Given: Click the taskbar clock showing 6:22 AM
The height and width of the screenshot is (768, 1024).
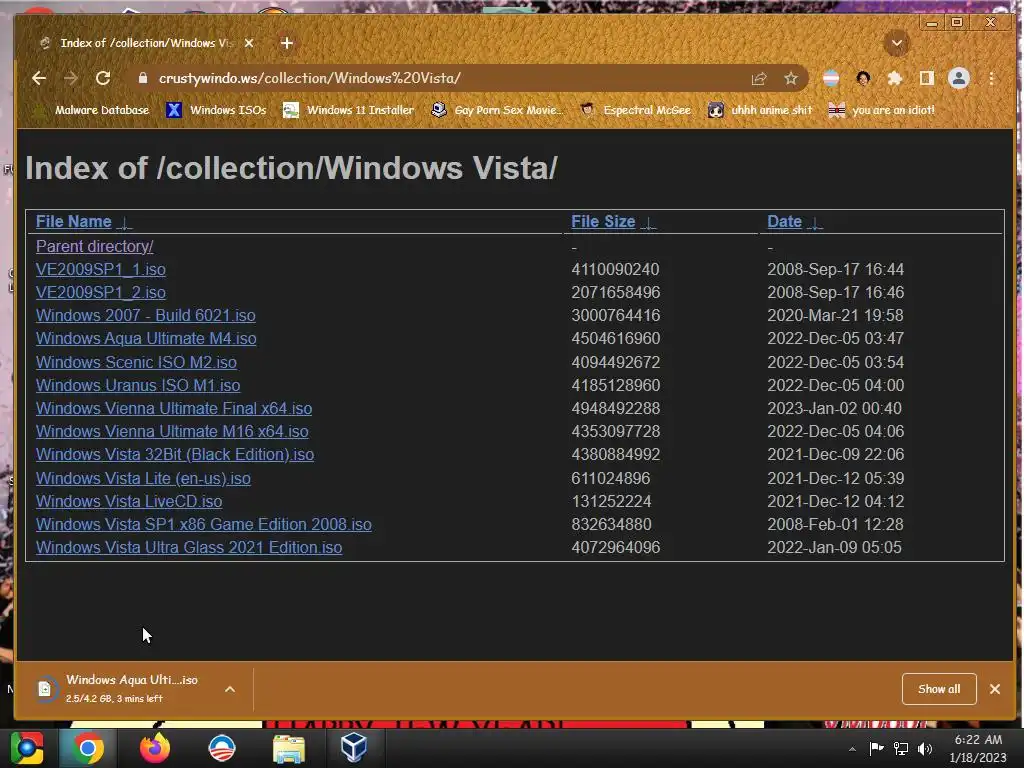Looking at the screenshot, I should click(x=978, y=748).
